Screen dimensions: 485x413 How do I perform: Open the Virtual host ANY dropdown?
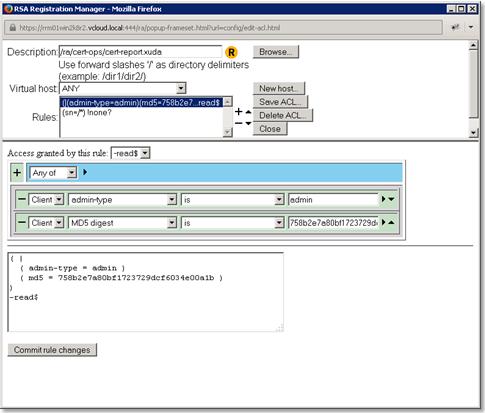click(122, 89)
